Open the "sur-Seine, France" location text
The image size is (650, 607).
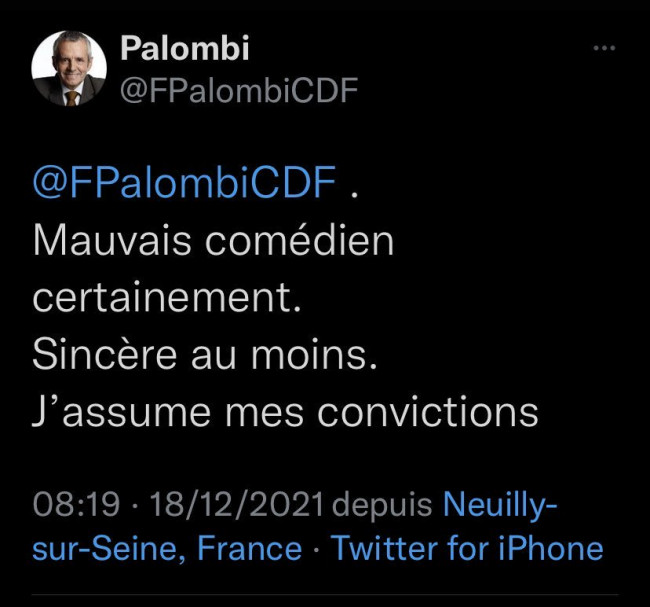tap(167, 549)
